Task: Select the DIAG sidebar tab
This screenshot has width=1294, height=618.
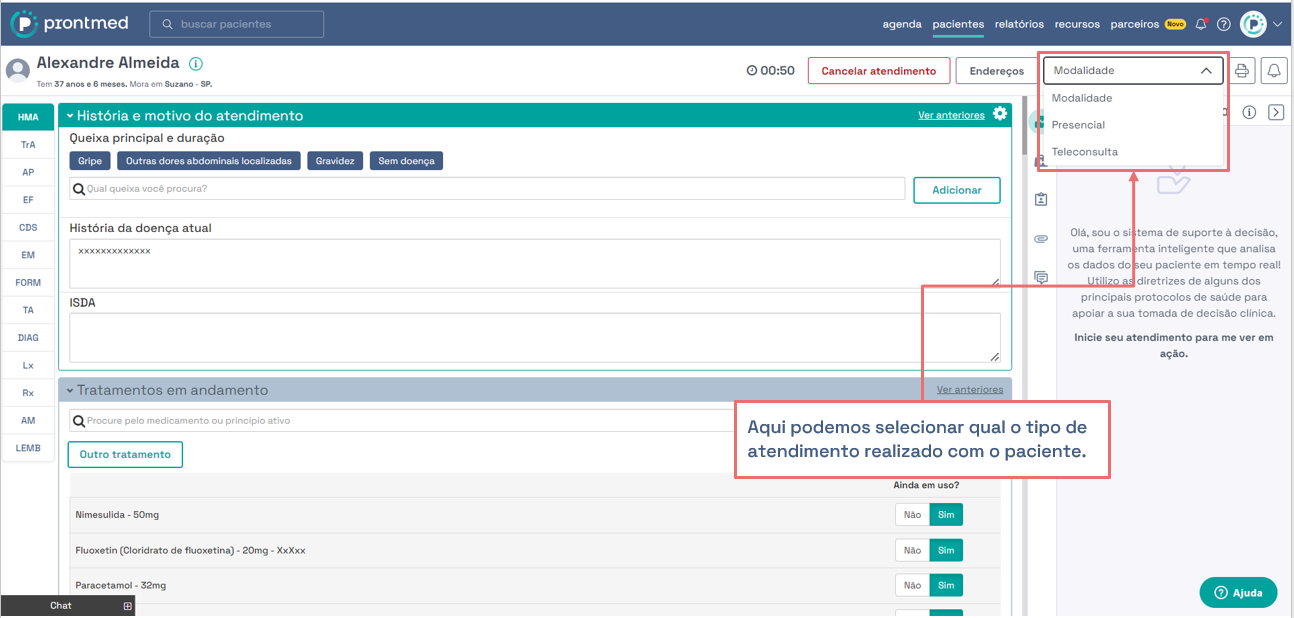Action: (x=28, y=338)
